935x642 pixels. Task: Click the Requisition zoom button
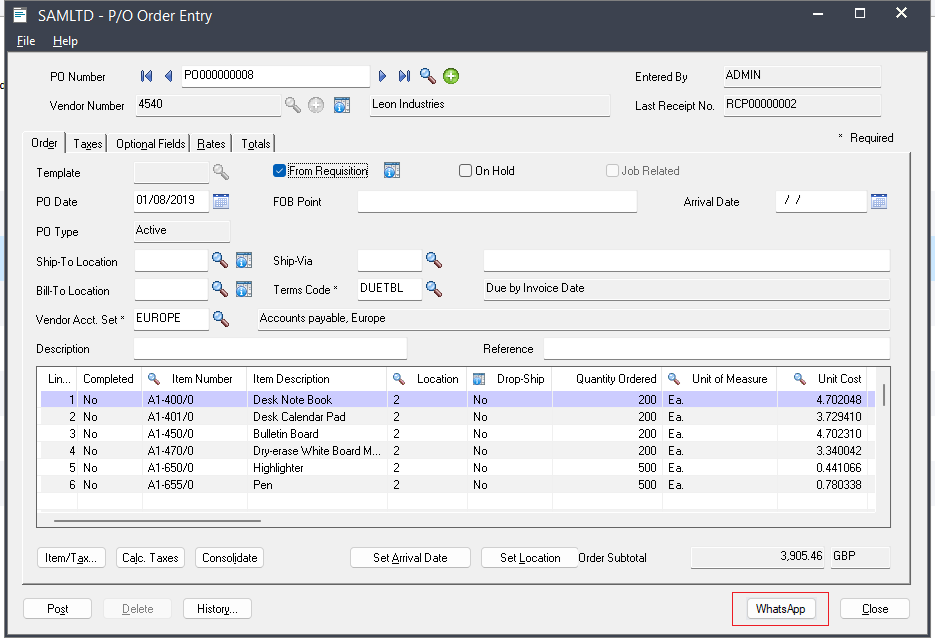tap(391, 171)
